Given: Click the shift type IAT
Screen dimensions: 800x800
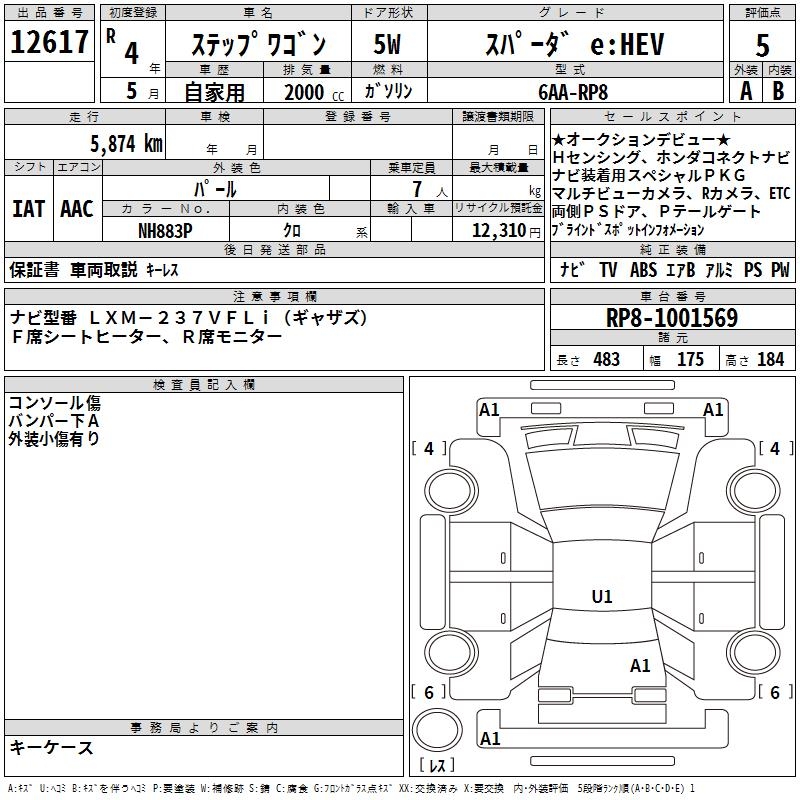Looking at the screenshot, I should [x=29, y=209].
